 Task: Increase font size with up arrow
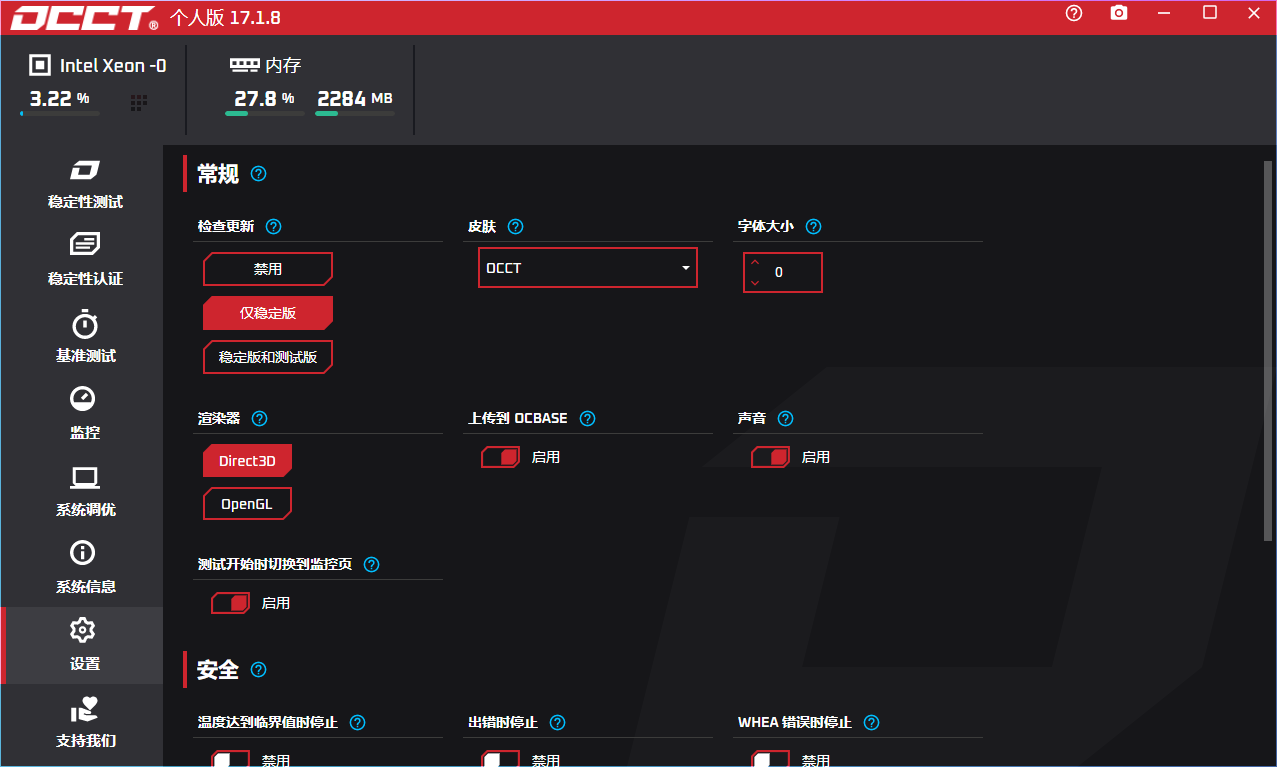tap(755, 262)
